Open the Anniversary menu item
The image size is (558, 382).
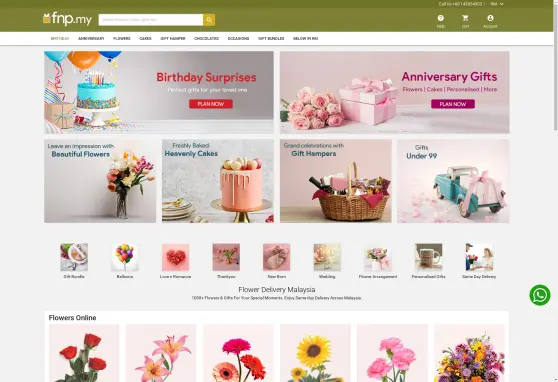[x=91, y=38]
